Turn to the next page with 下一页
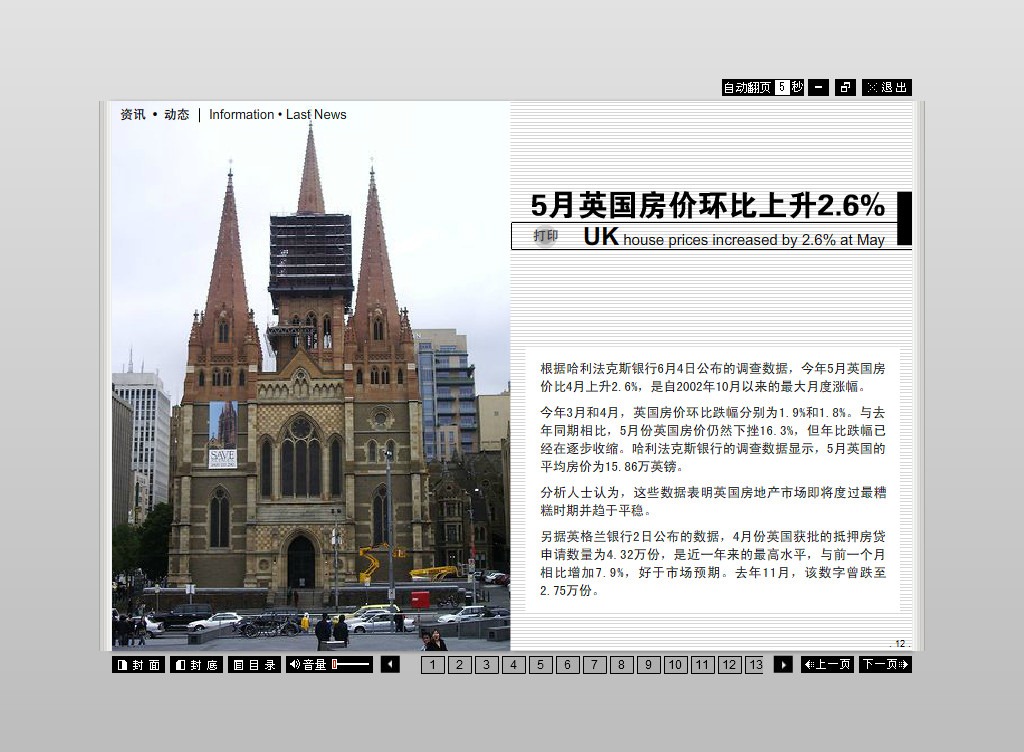 point(885,665)
